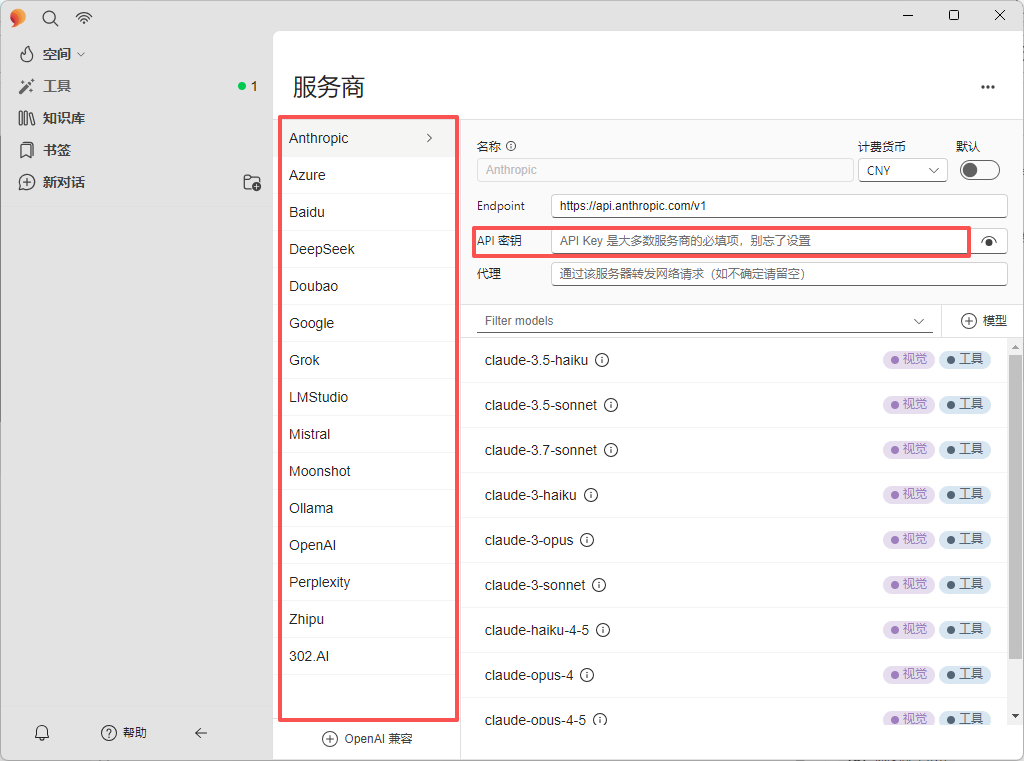The width and height of the screenshot is (1024, 761).
Task: Select the Doubao provider
Action: coord(368,286)
